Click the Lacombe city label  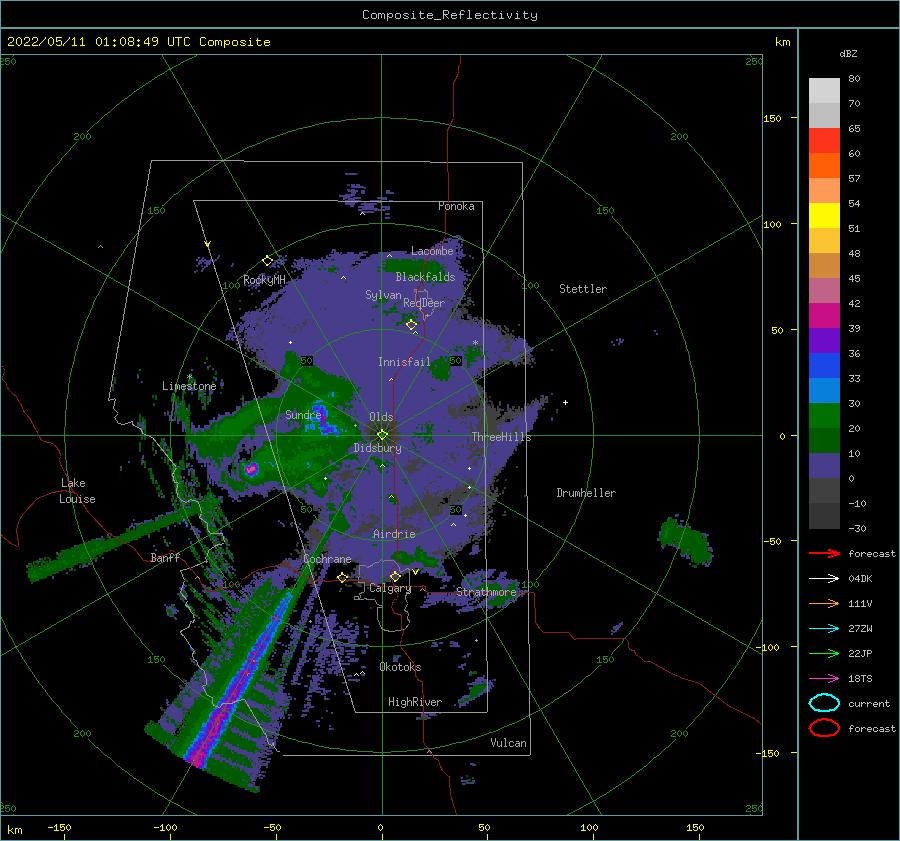coord(432,251)
